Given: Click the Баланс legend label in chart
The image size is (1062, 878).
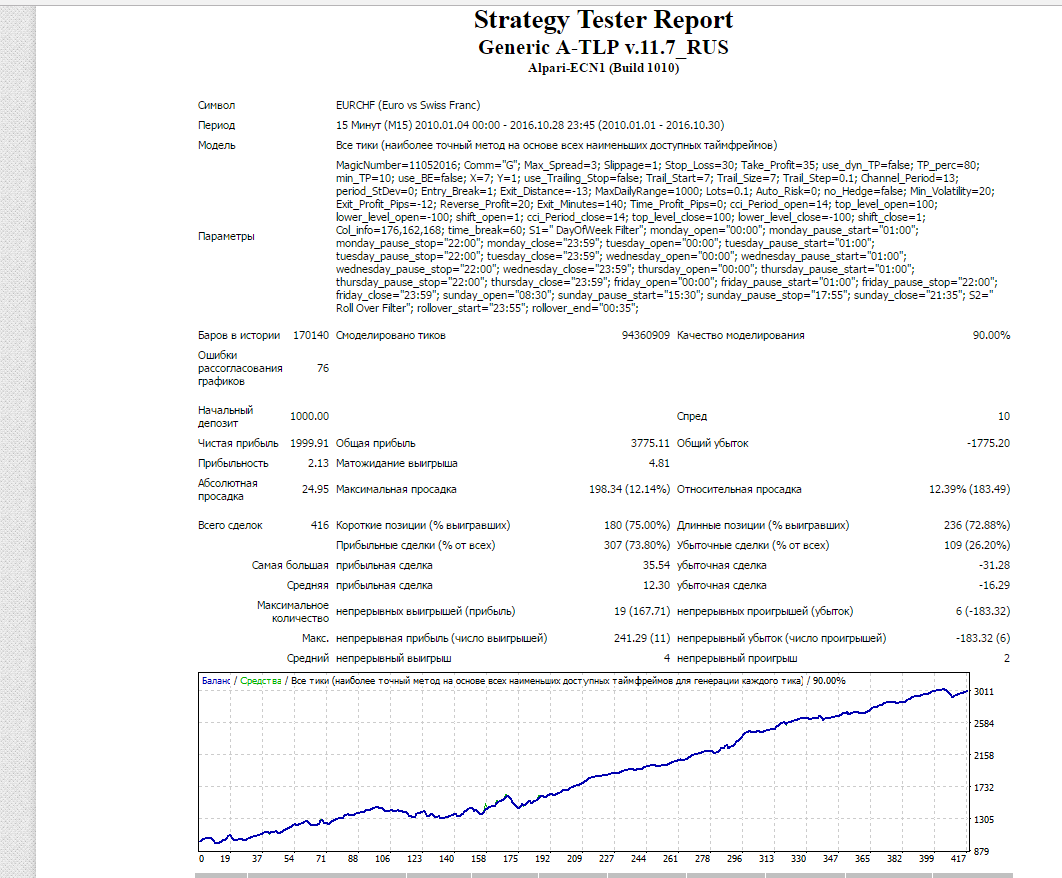Looking at the screenshot, I should (x=216, y=681).
